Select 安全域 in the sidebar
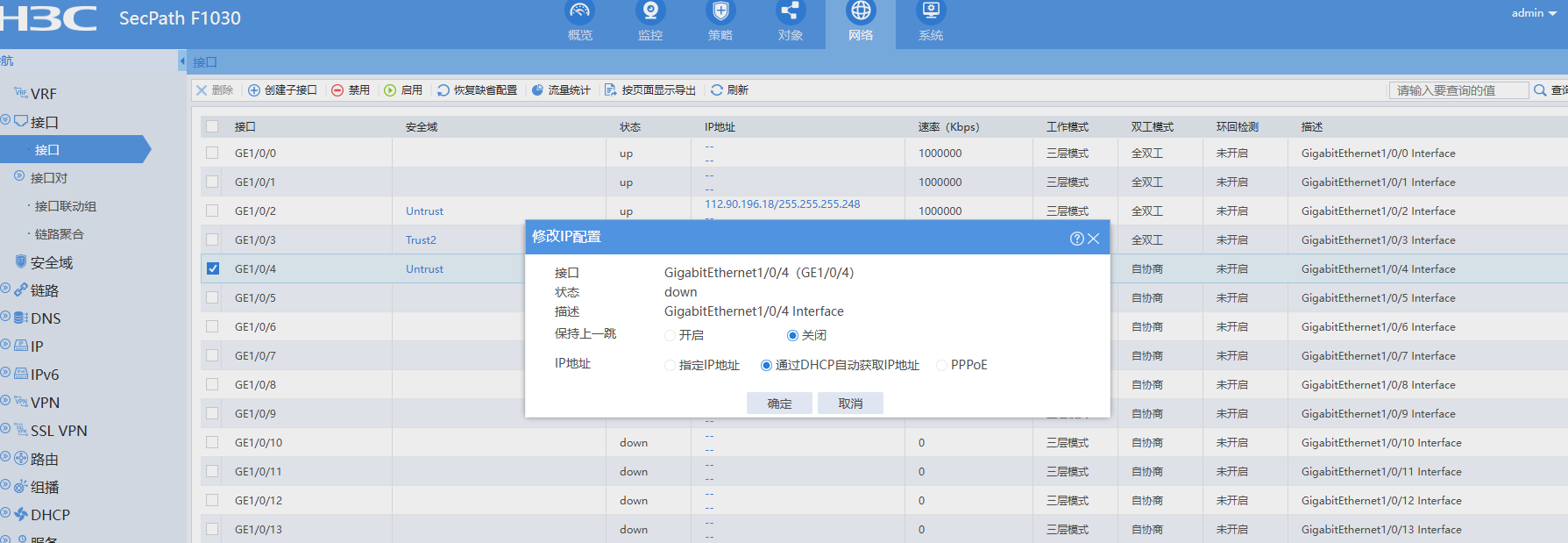The height and width of the screenshot is (543, 1568). 51,262
